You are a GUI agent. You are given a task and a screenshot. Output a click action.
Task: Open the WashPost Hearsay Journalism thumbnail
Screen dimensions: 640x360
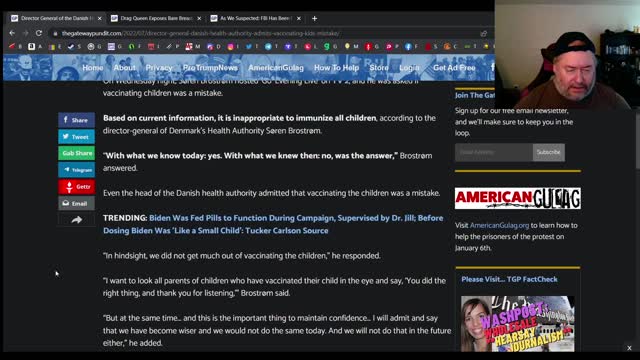tap(518, 324)
